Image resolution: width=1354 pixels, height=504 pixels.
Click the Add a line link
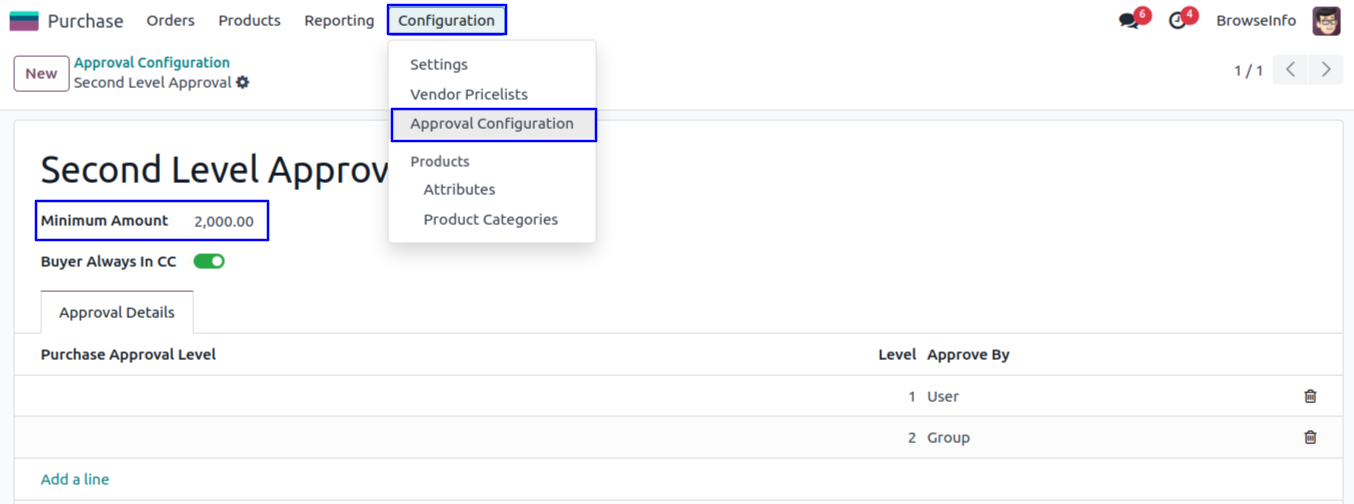[x=75, y=479]
